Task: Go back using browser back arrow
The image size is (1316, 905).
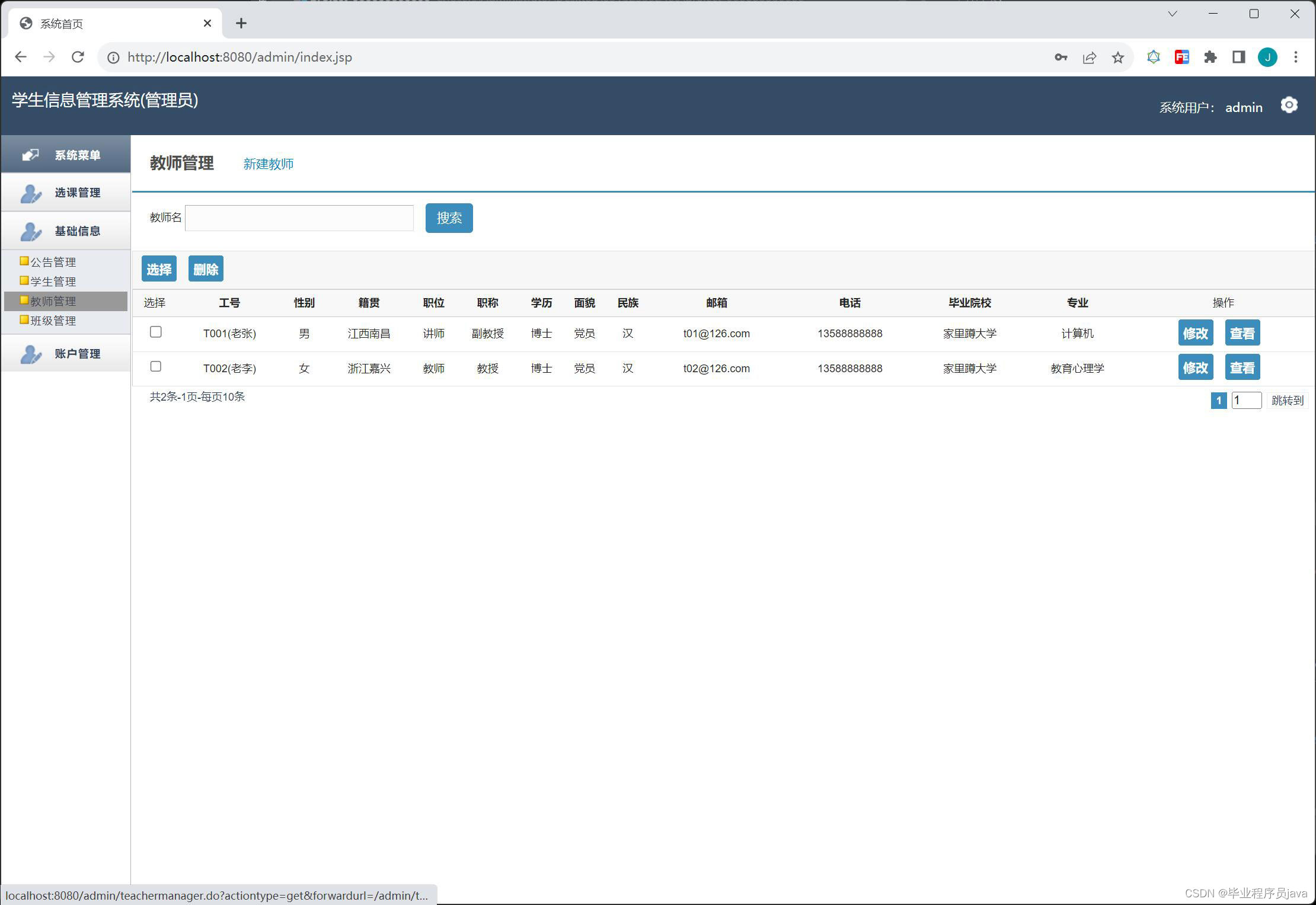Action: [21, 57]
